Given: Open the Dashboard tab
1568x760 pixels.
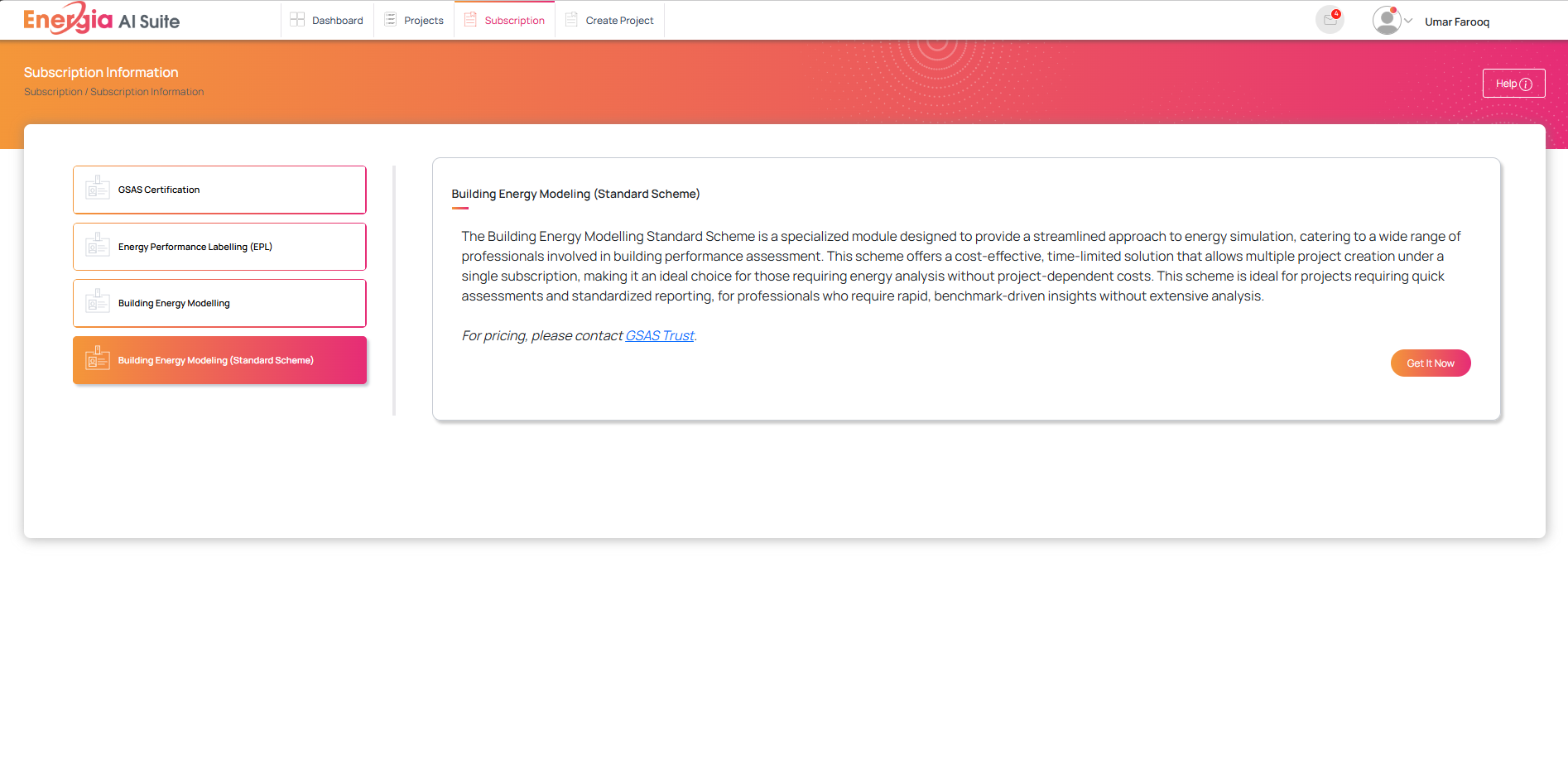Looking at the screenshot, I should 327,20.
